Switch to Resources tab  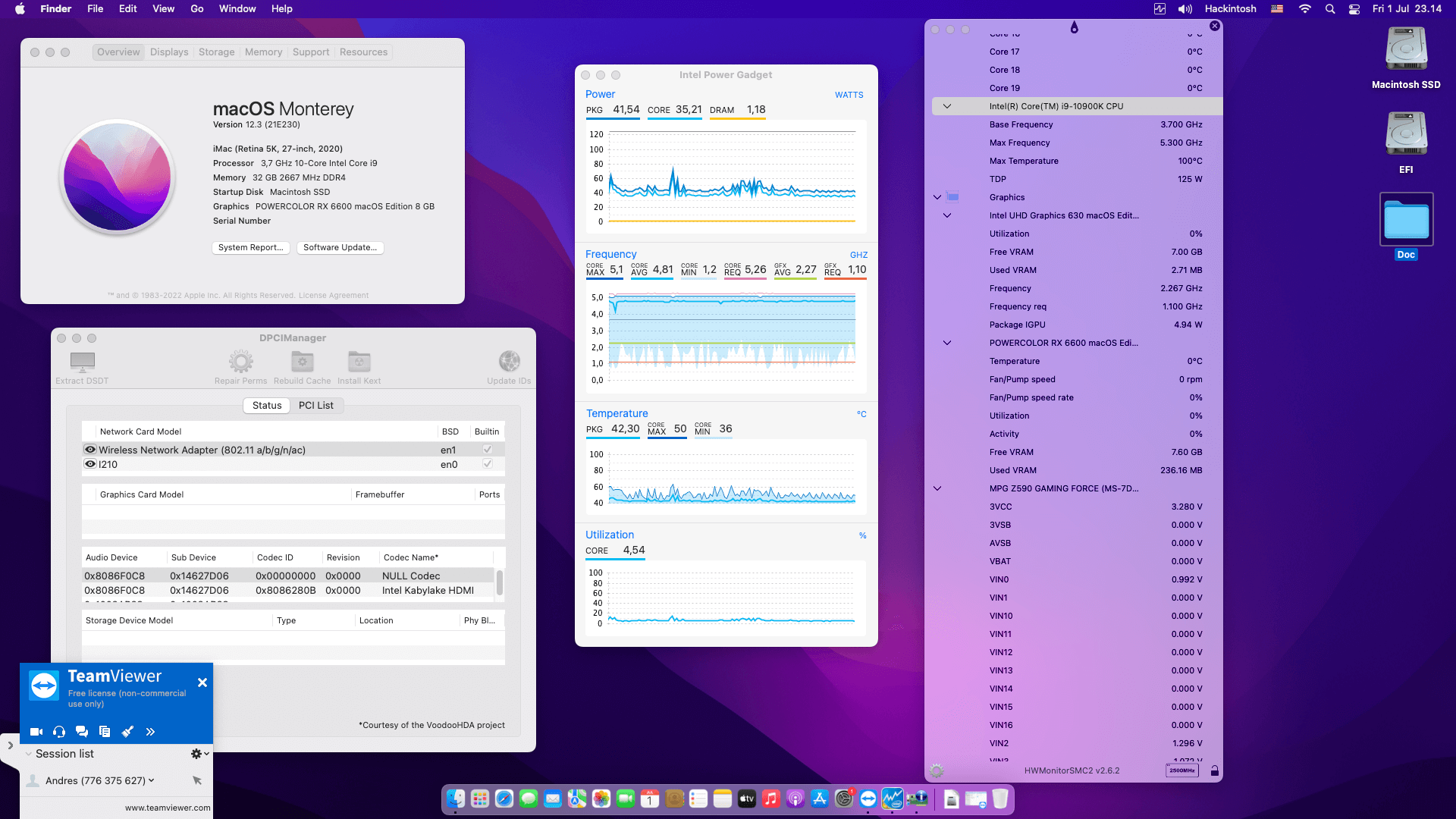363,52
